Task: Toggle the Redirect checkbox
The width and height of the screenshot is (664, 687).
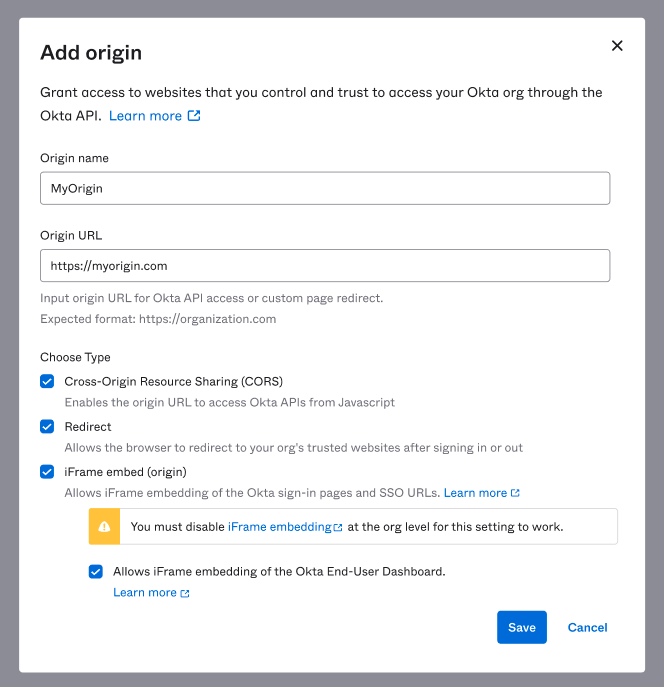Action: click(x=47, y=426)
